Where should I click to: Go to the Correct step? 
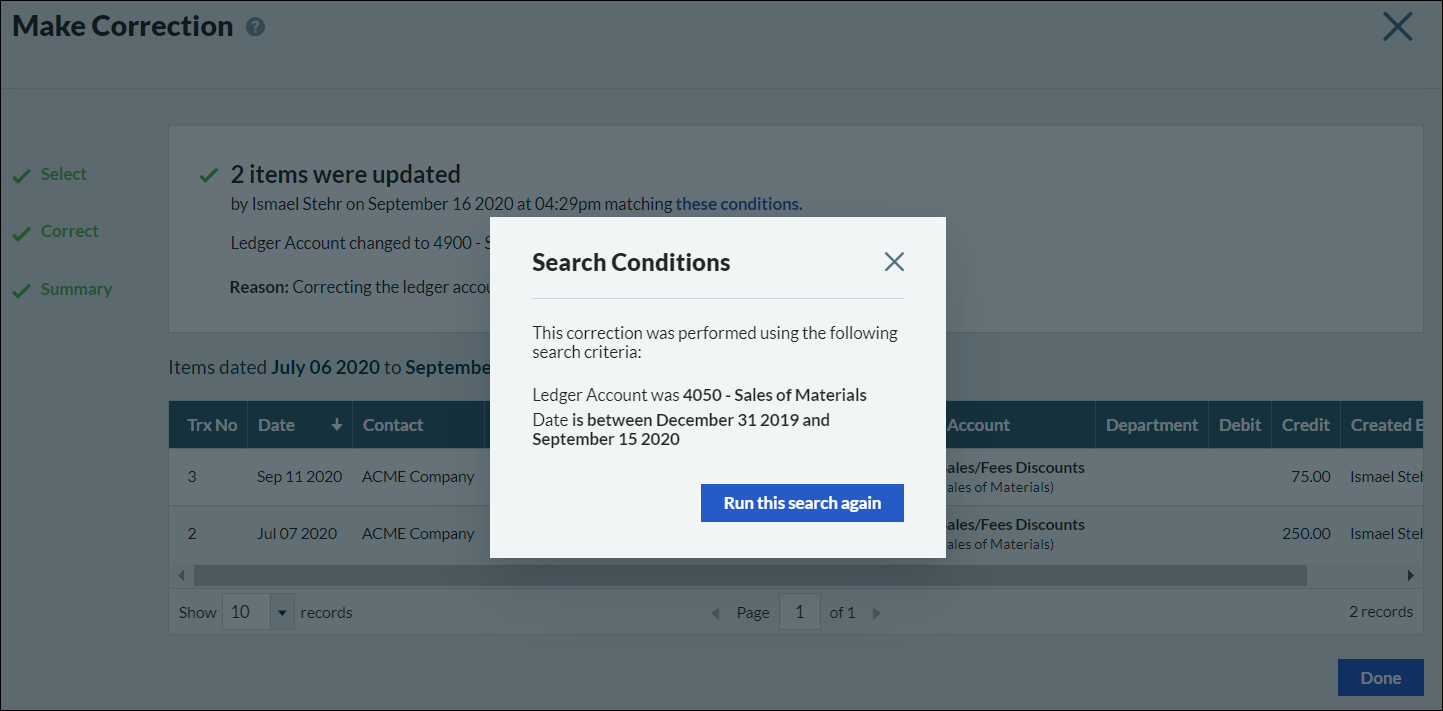coord(69,231)
